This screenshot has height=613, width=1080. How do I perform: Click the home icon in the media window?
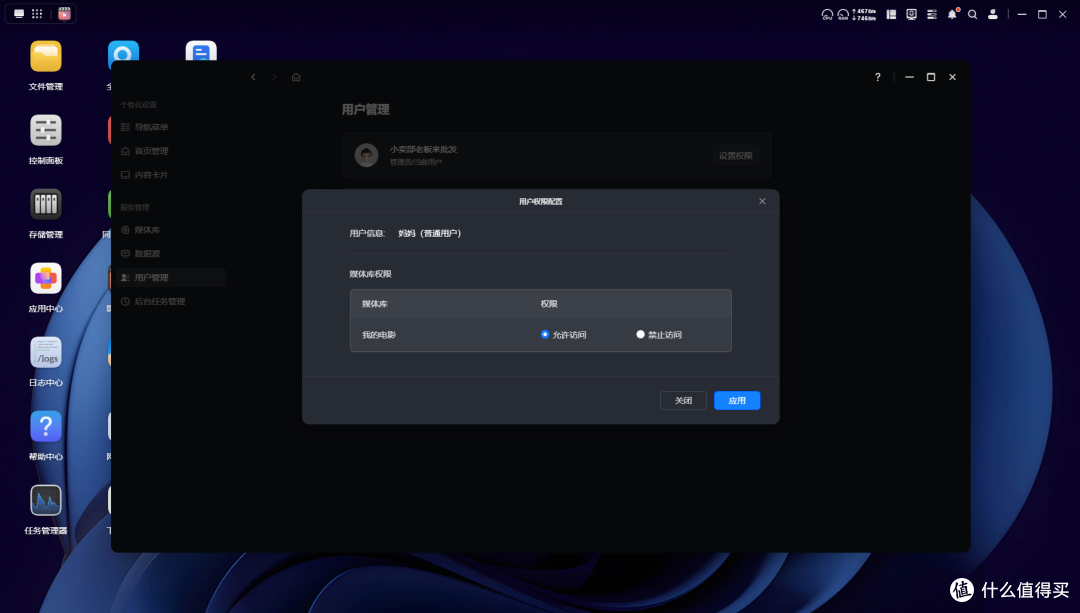[x=296, y=77]
